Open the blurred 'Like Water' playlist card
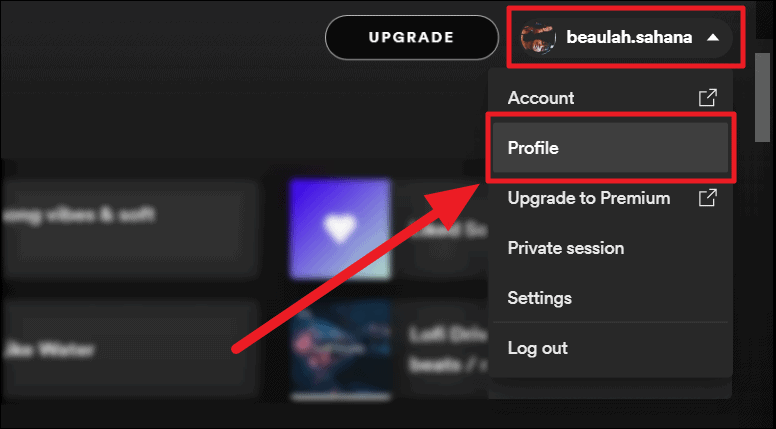Viewport: 776px width, 429px height. [x=130, y=350]
